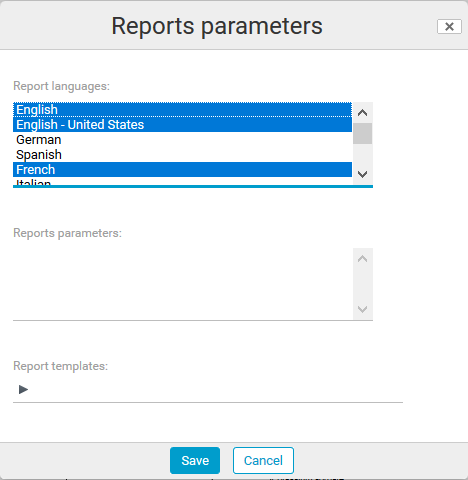Screen dimensions: 468x480
Task: Click the Reports parameters dialog title
Action: pos(217,26)
